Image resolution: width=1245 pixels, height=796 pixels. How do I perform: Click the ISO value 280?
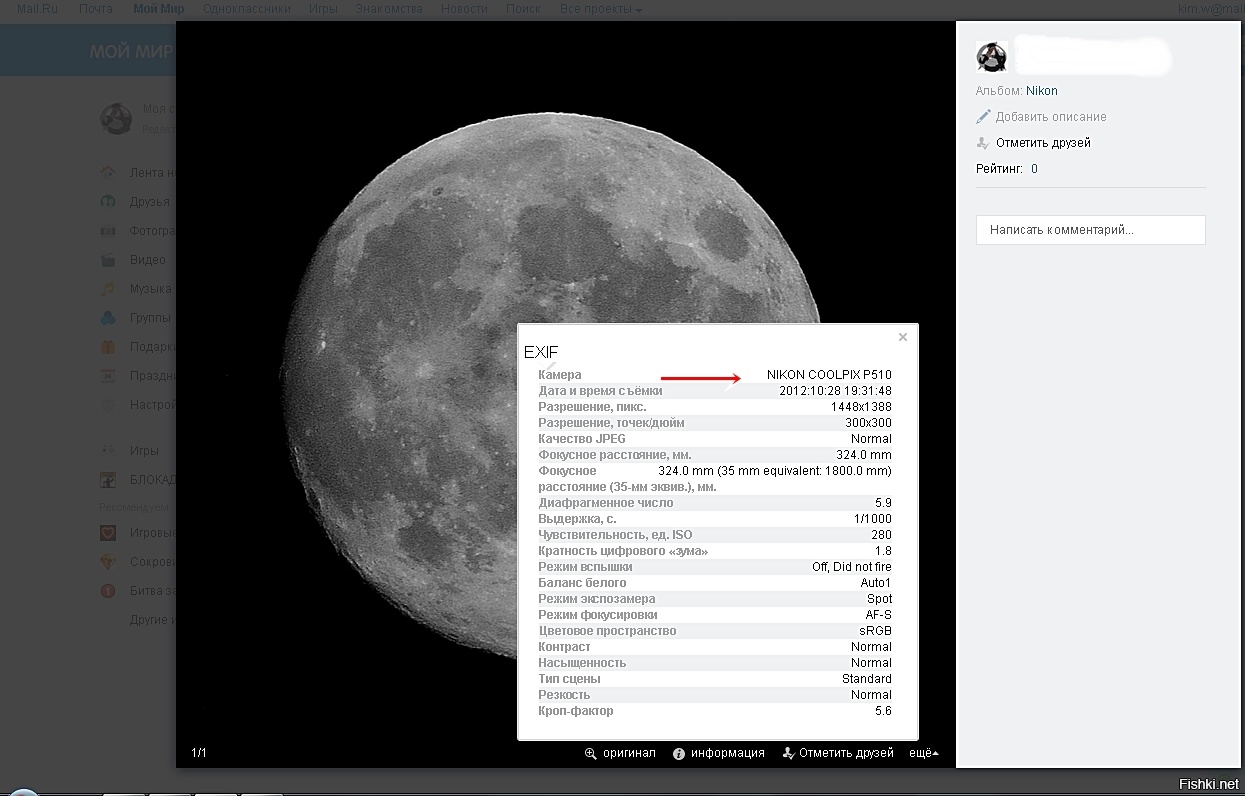[881, 535]
